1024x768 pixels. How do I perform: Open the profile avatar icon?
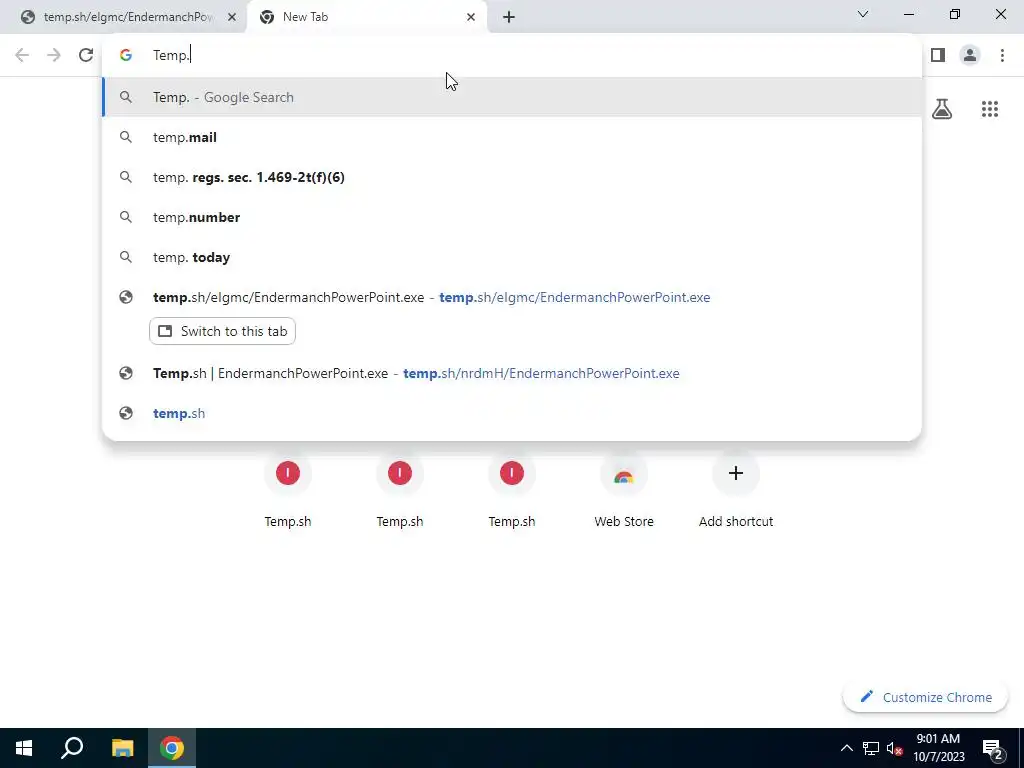pos(970,55)
